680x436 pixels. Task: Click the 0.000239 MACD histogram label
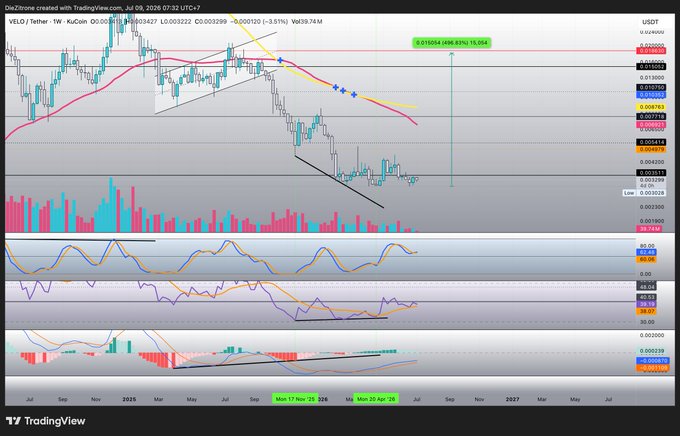click(652, 351)
